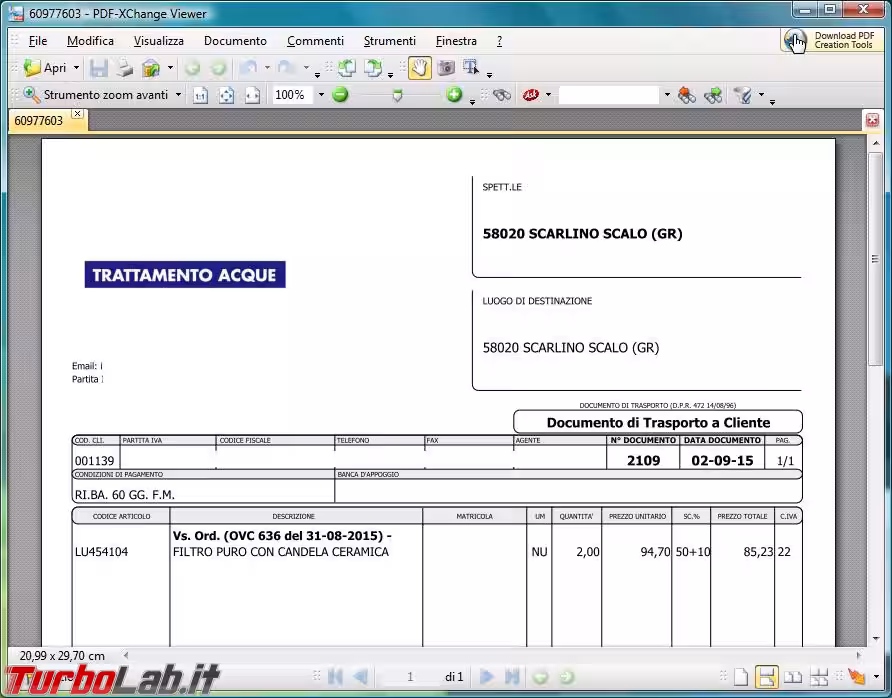
Task: Click the green zoom out button
Action: tap(340, 95)
